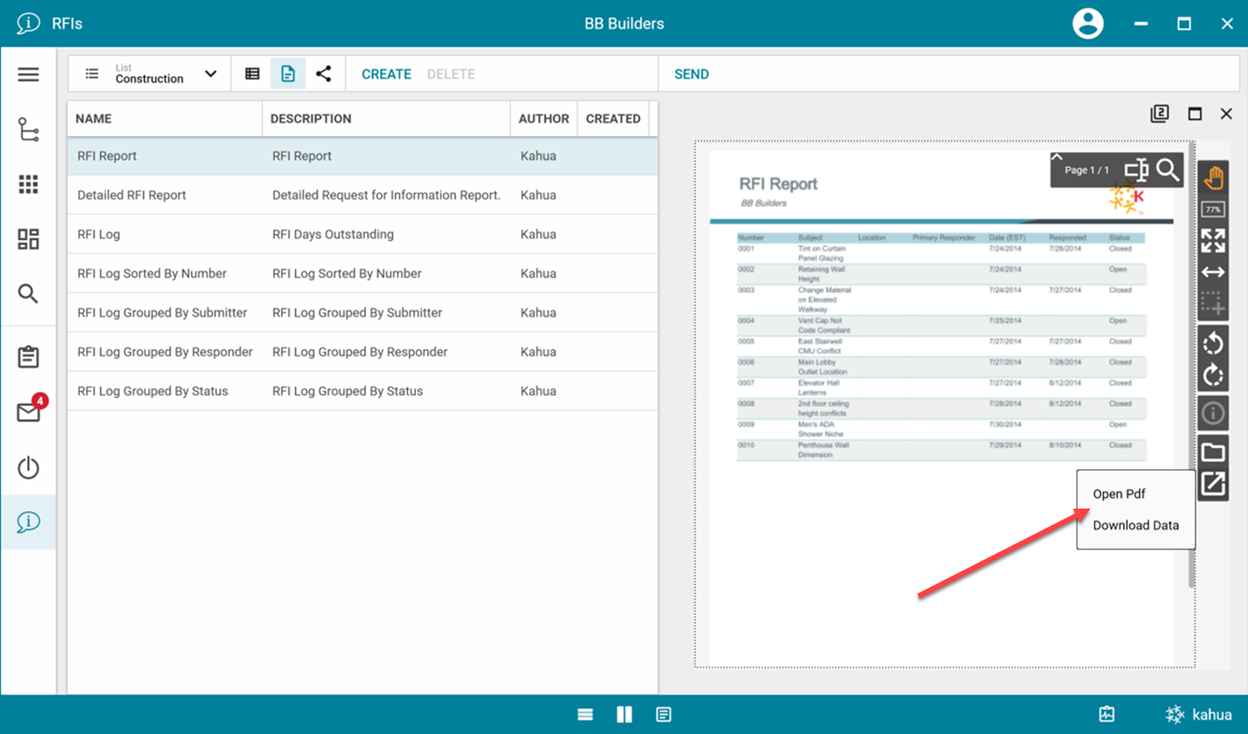Toggle split-pane layout in bottom bar
Image resolution: width=1248 pixels, height=734 pixels.
(x=624, y=714)
